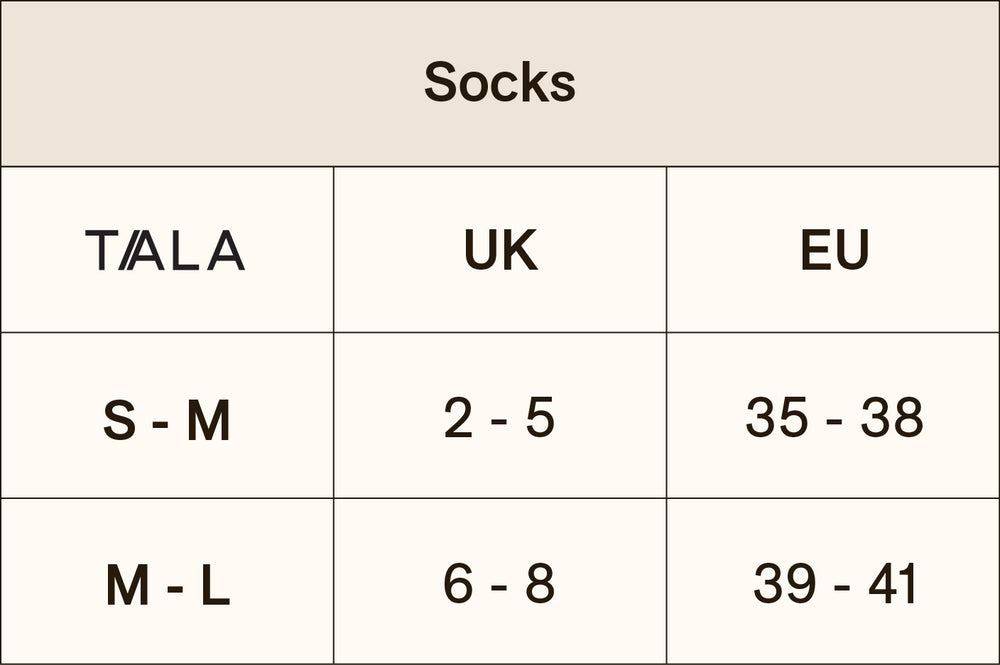This screenshot has height=665, width=1000.
Task: Click the S - M size label
Action: [167, 421]
